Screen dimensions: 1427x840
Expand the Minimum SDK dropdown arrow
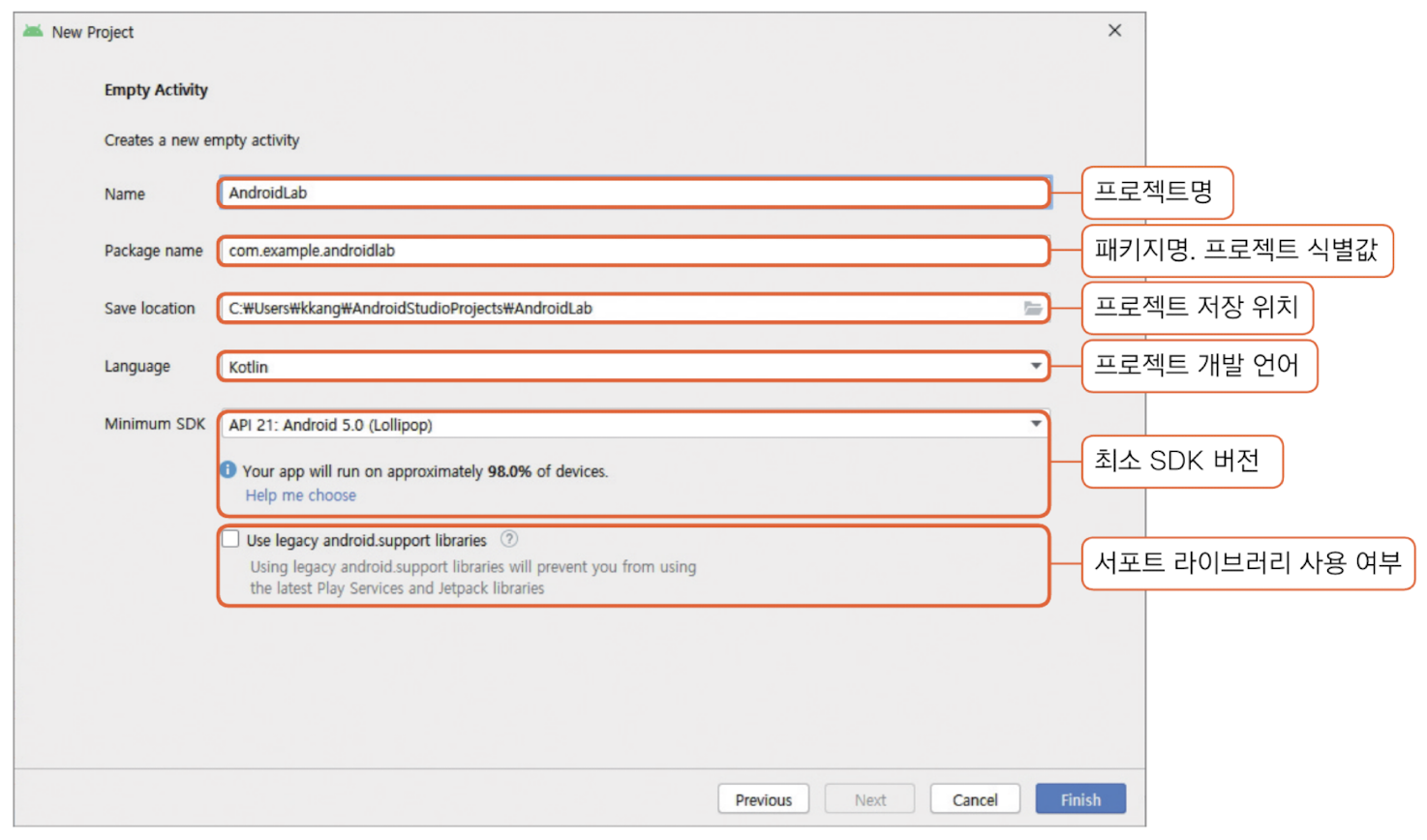tap(1036, 424)
